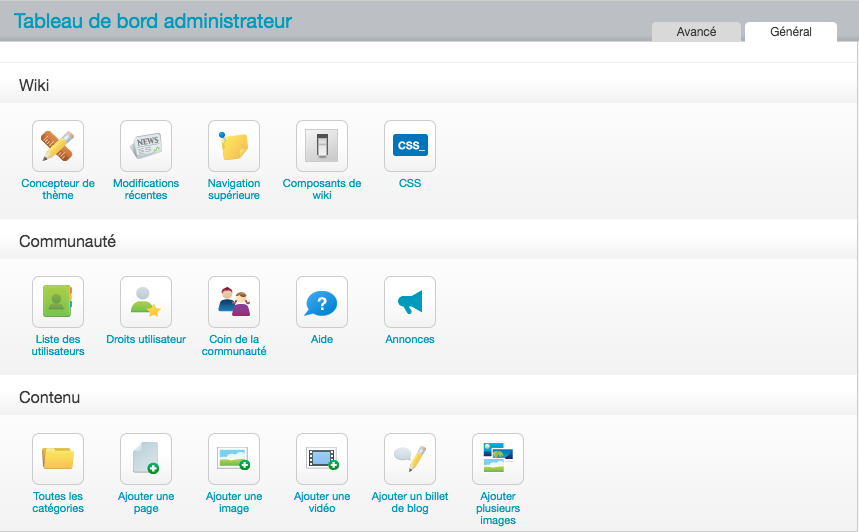Screen dimensions: 859x532
Task: Open Coin de la communauté icon
Action: (234, 302)
